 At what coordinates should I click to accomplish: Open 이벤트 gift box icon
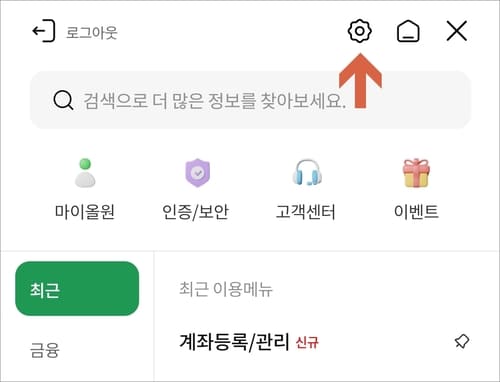416,173
